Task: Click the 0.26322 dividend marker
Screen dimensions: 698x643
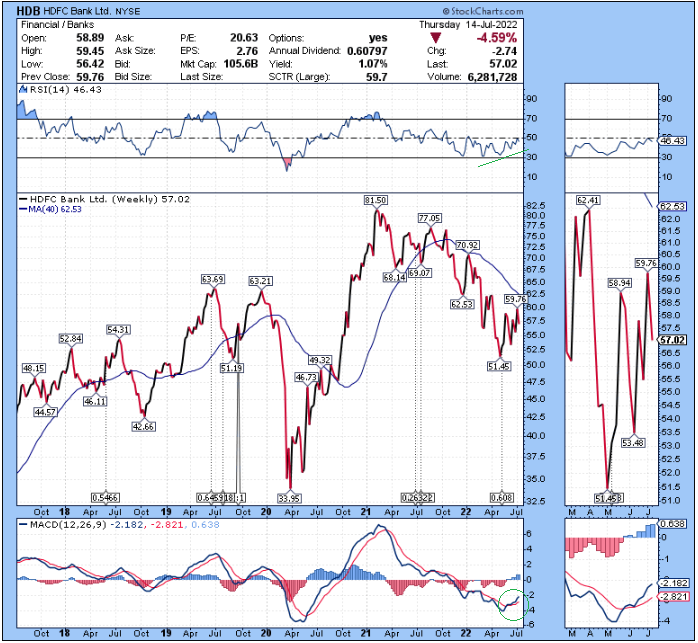Action: coord(418,497)
